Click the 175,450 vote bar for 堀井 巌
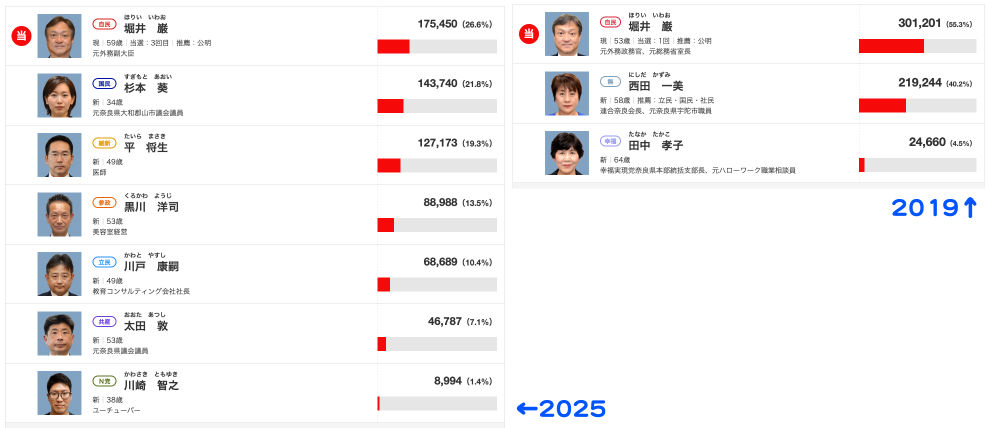1000x428 pixels. pyautogui.click(x=437, y=47)
